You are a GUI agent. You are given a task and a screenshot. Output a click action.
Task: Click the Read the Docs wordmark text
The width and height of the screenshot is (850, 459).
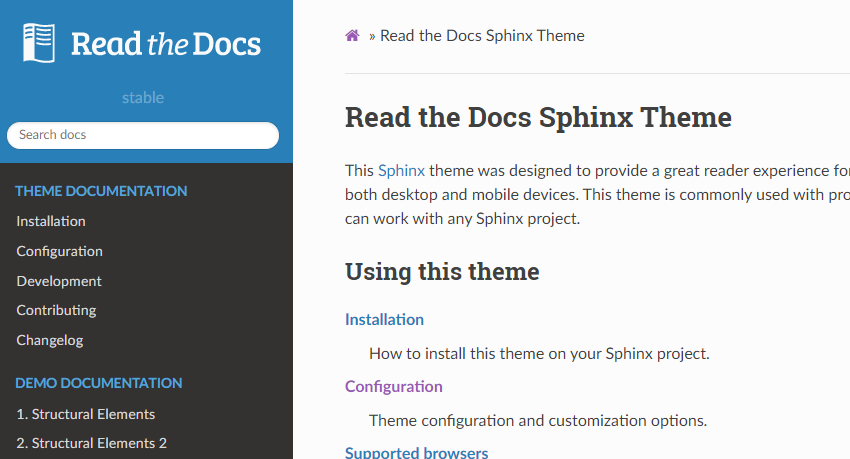[166, 44]
